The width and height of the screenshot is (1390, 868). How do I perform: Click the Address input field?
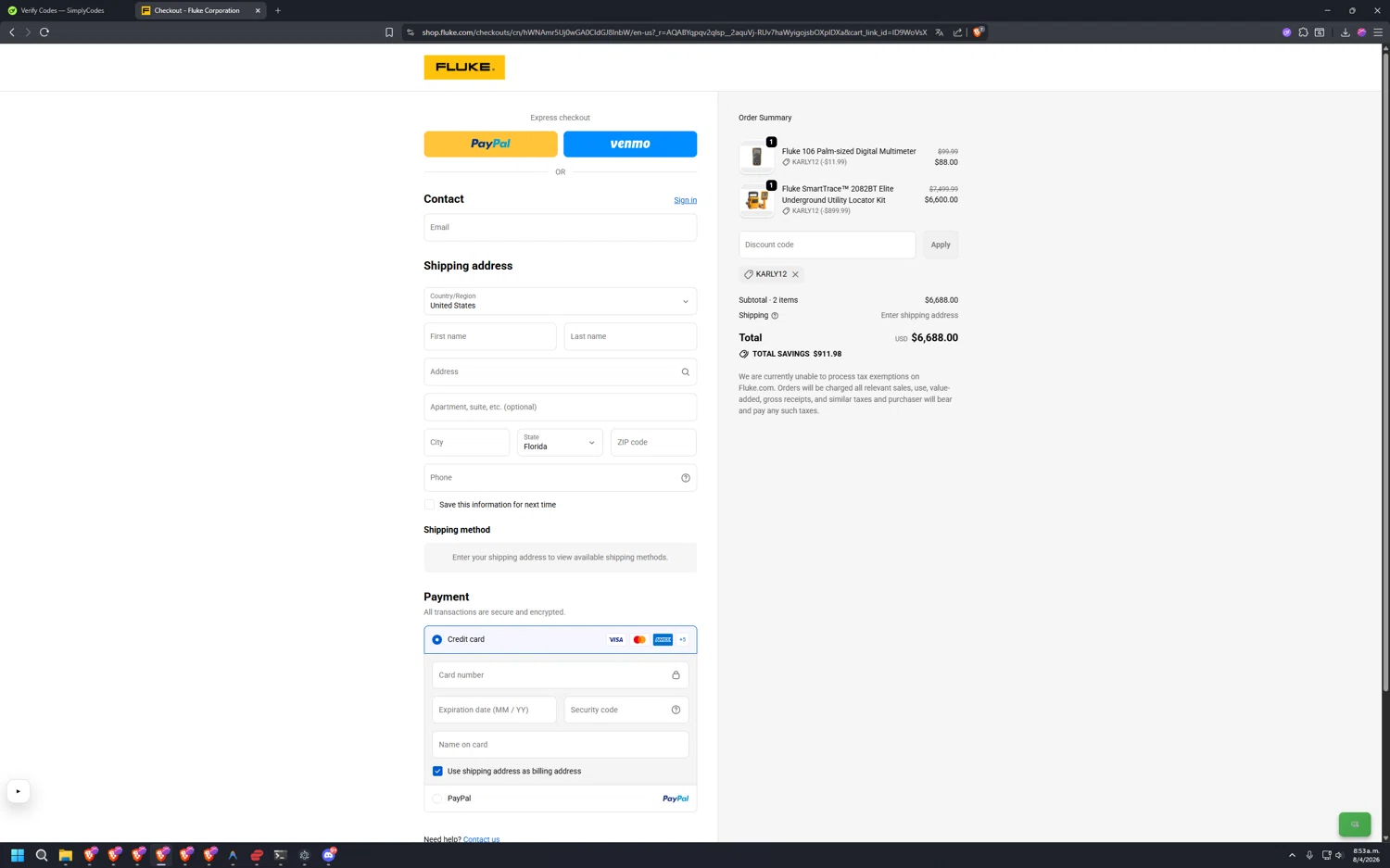point(560,371)
